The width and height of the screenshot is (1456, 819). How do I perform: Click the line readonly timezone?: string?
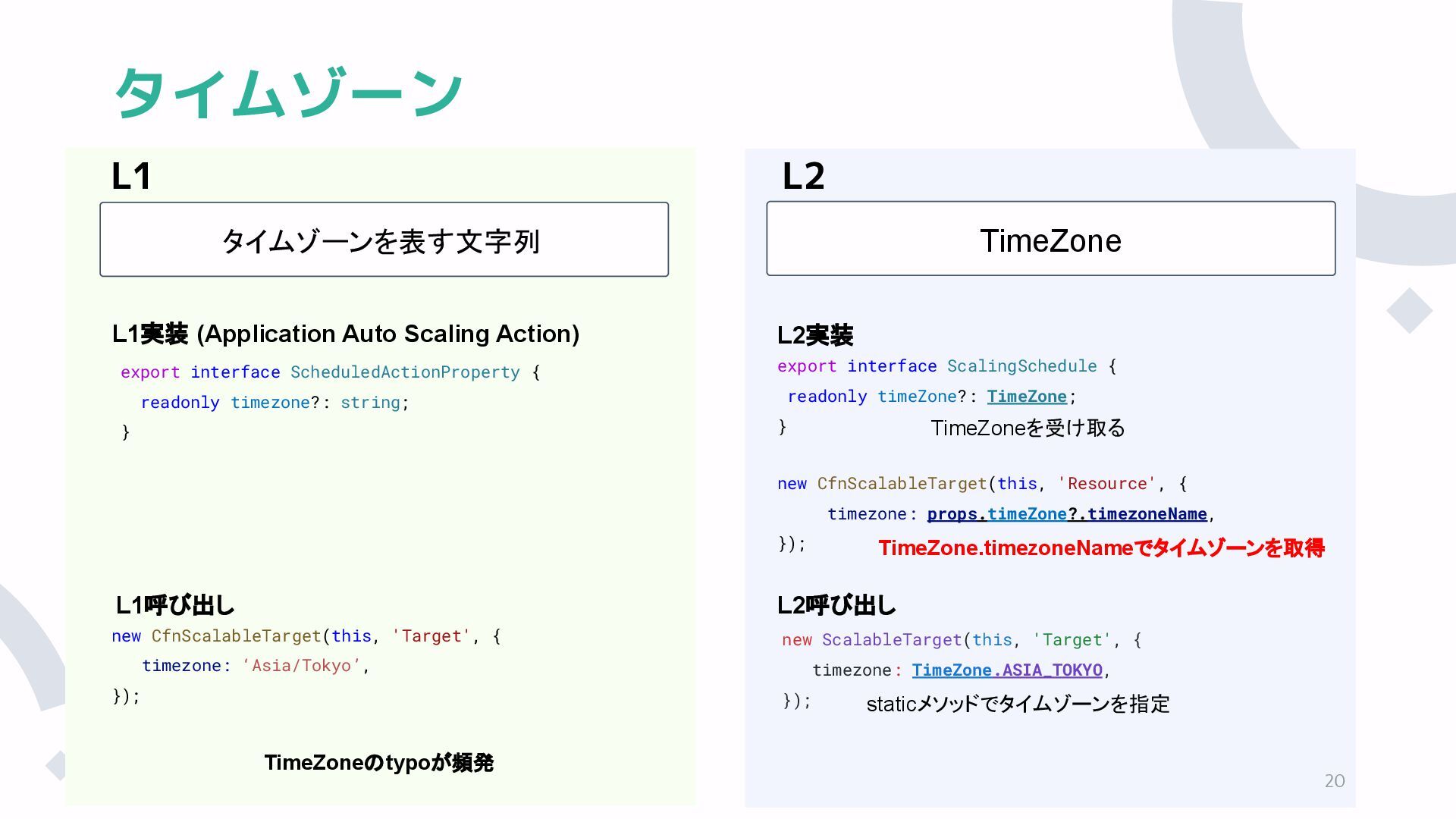[x=275, y=403]
